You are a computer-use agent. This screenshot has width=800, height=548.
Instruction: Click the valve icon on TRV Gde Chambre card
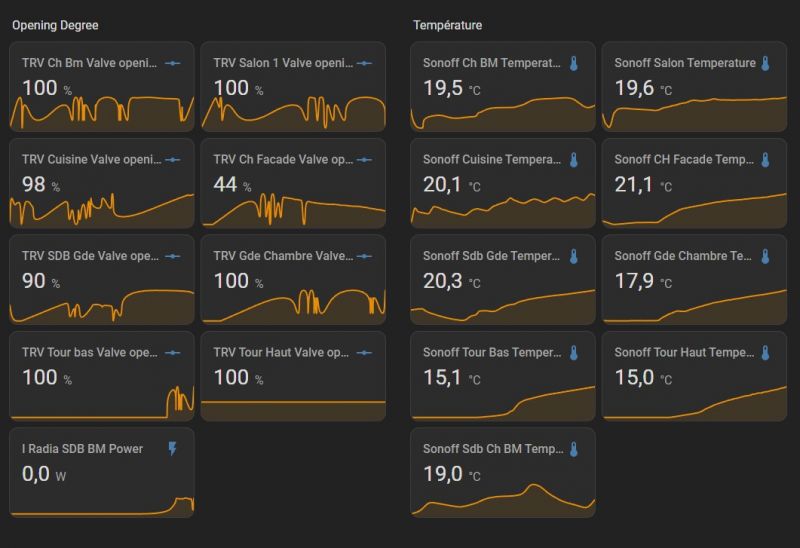(364, 256)
